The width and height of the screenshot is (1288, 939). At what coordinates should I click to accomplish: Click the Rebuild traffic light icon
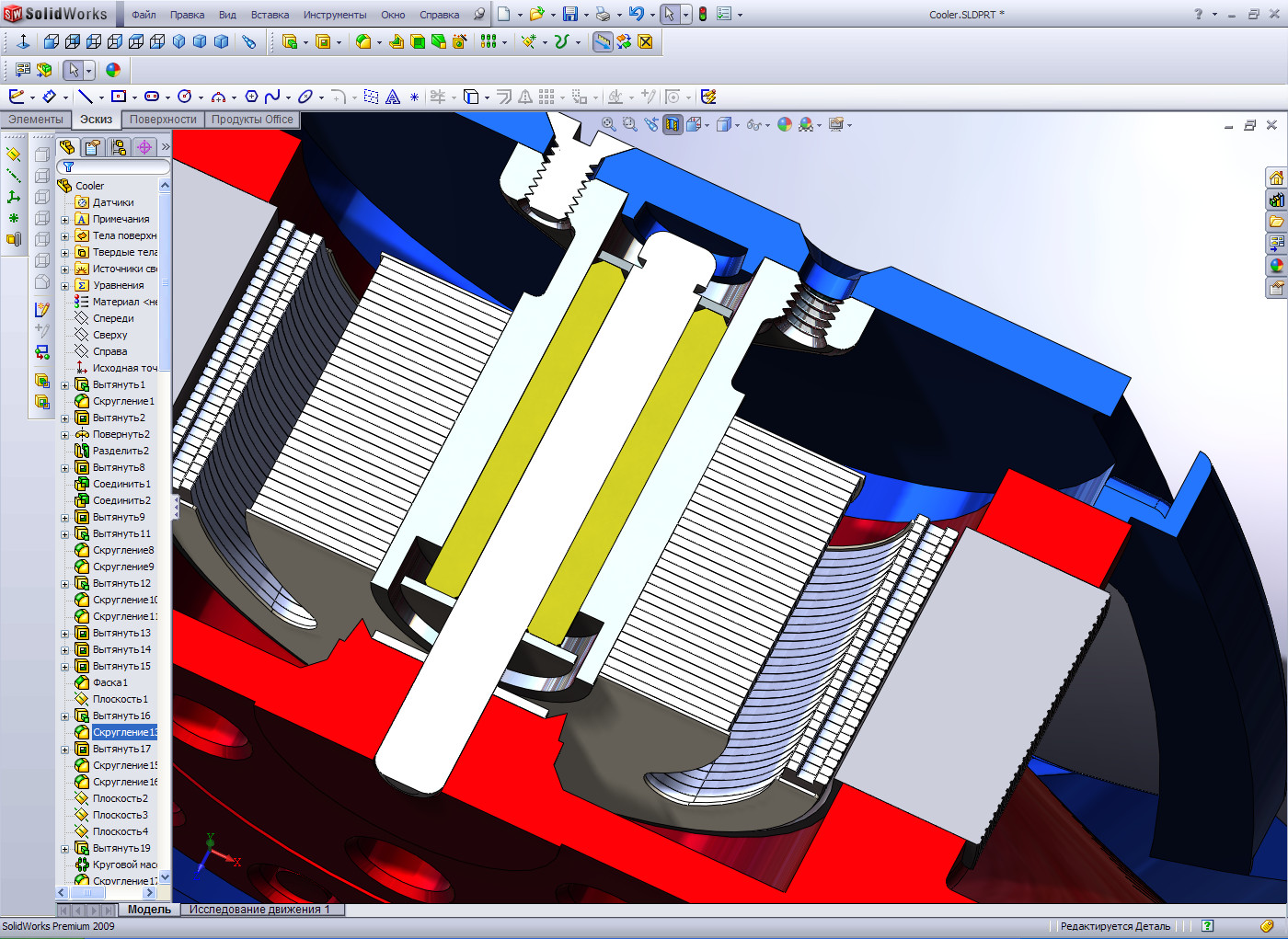pyautogui.click(x=703, y=14)
